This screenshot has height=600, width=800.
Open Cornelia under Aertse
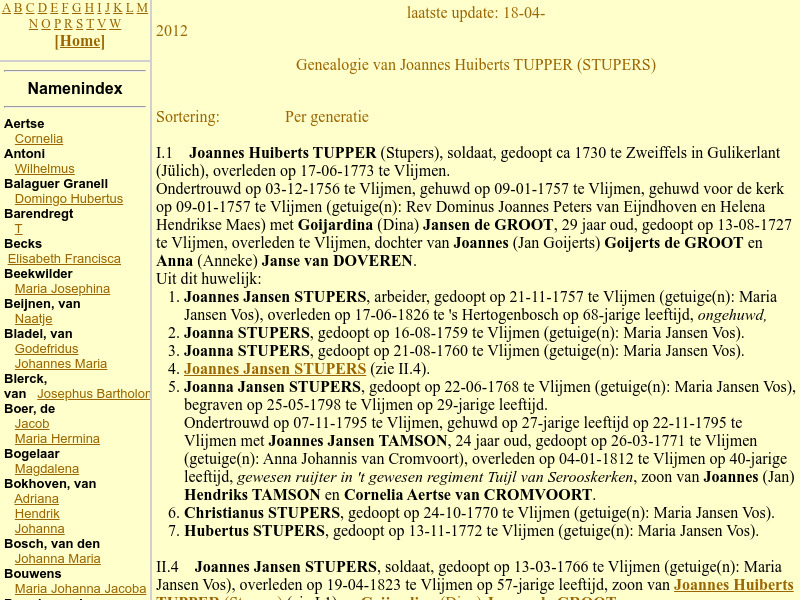39,138
